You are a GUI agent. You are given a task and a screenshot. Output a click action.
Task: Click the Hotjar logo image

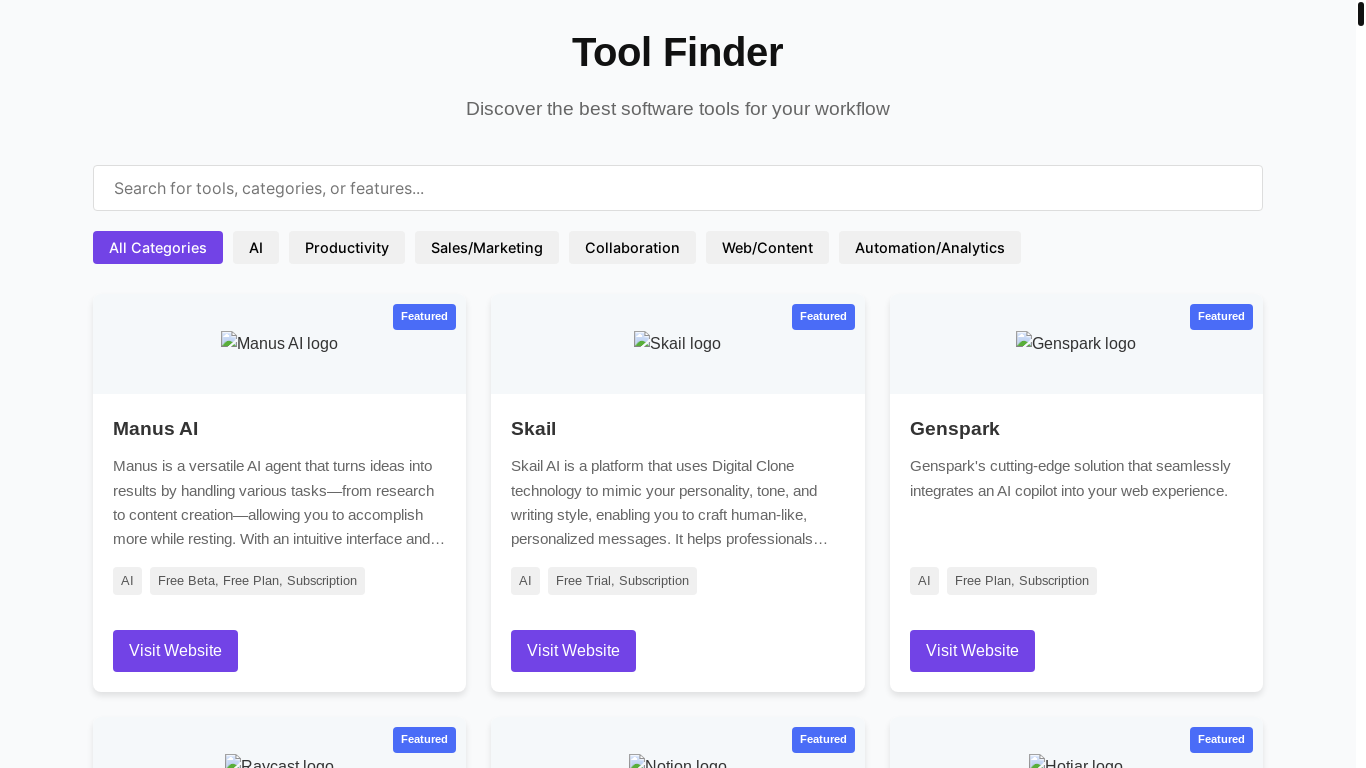pyautogui.click(x=1075, y=762)
